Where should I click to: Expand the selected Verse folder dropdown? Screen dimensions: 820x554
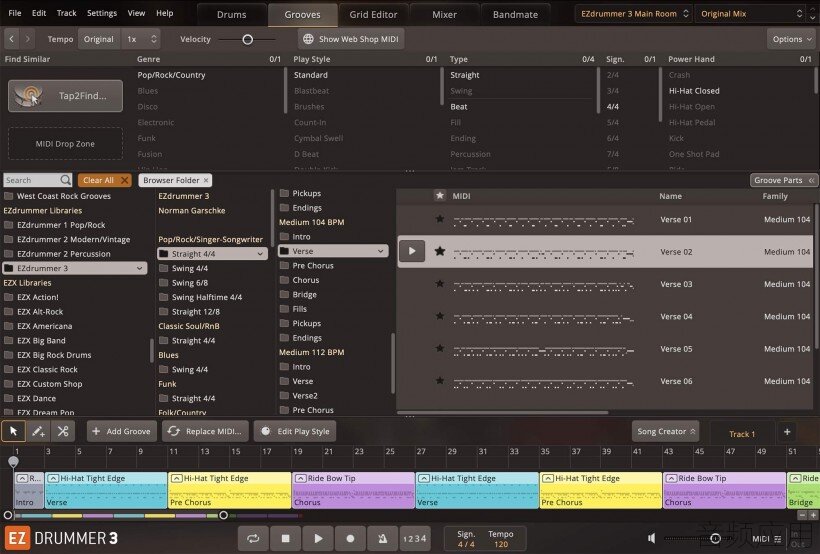click(x=380, y=251)
